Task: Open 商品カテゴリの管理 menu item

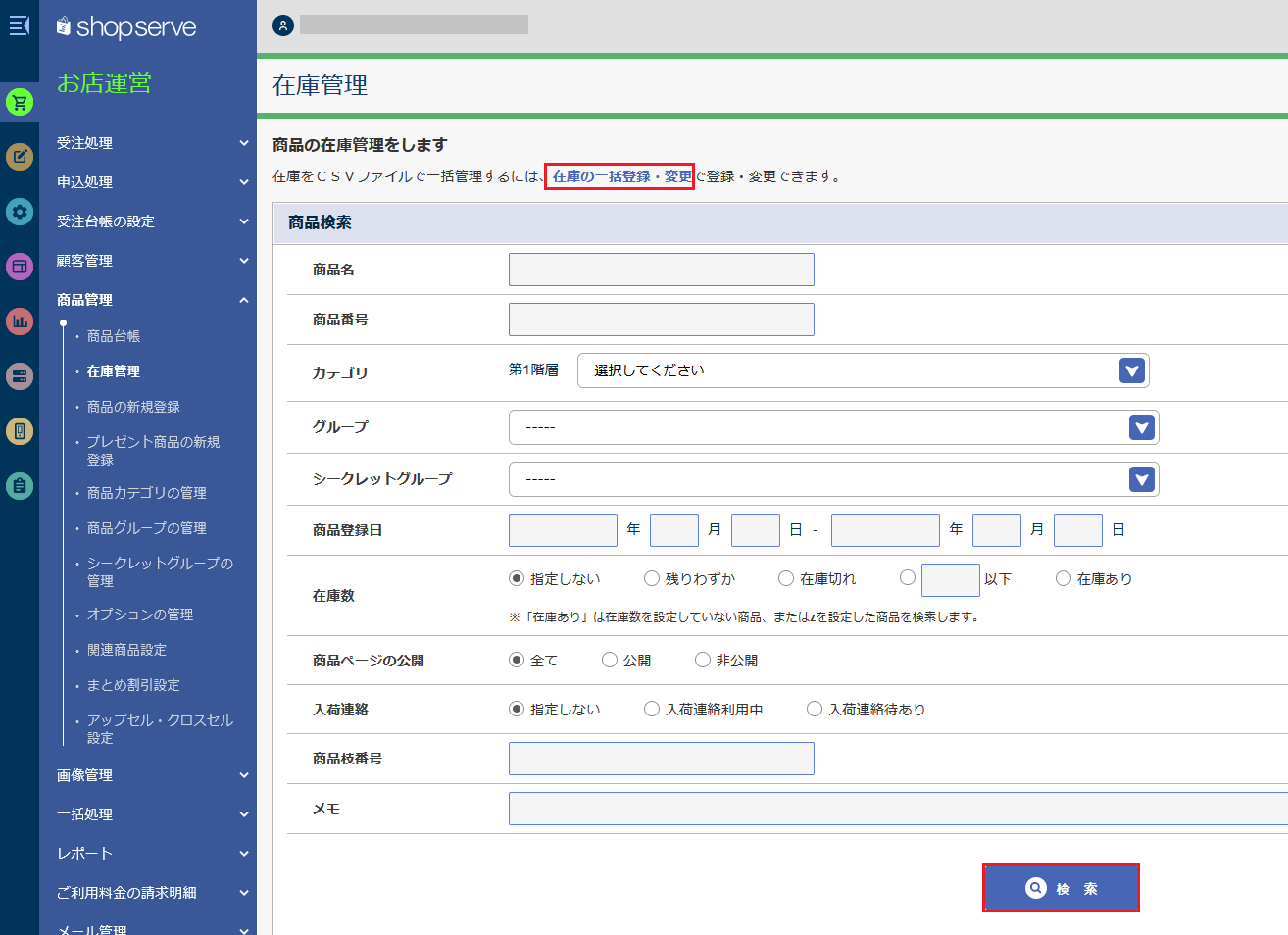Action: pyautogui.click(x=147, y=493)
